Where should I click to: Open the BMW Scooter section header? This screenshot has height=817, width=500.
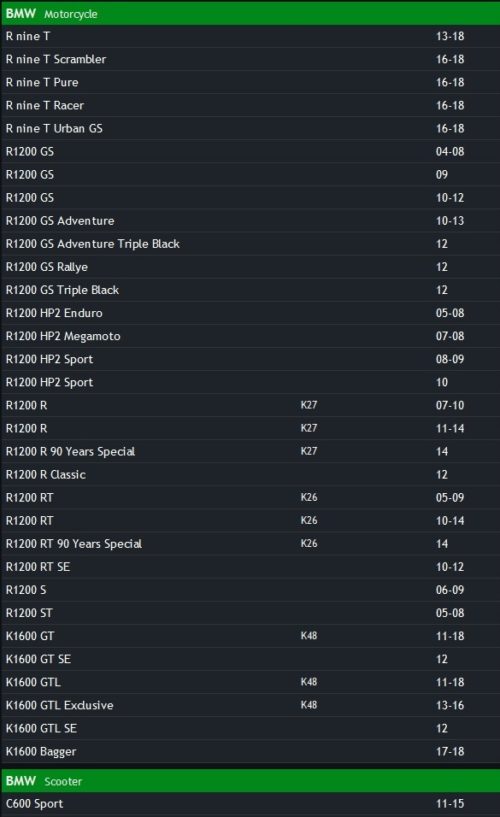pyautogui.click(x=250, y=781)
